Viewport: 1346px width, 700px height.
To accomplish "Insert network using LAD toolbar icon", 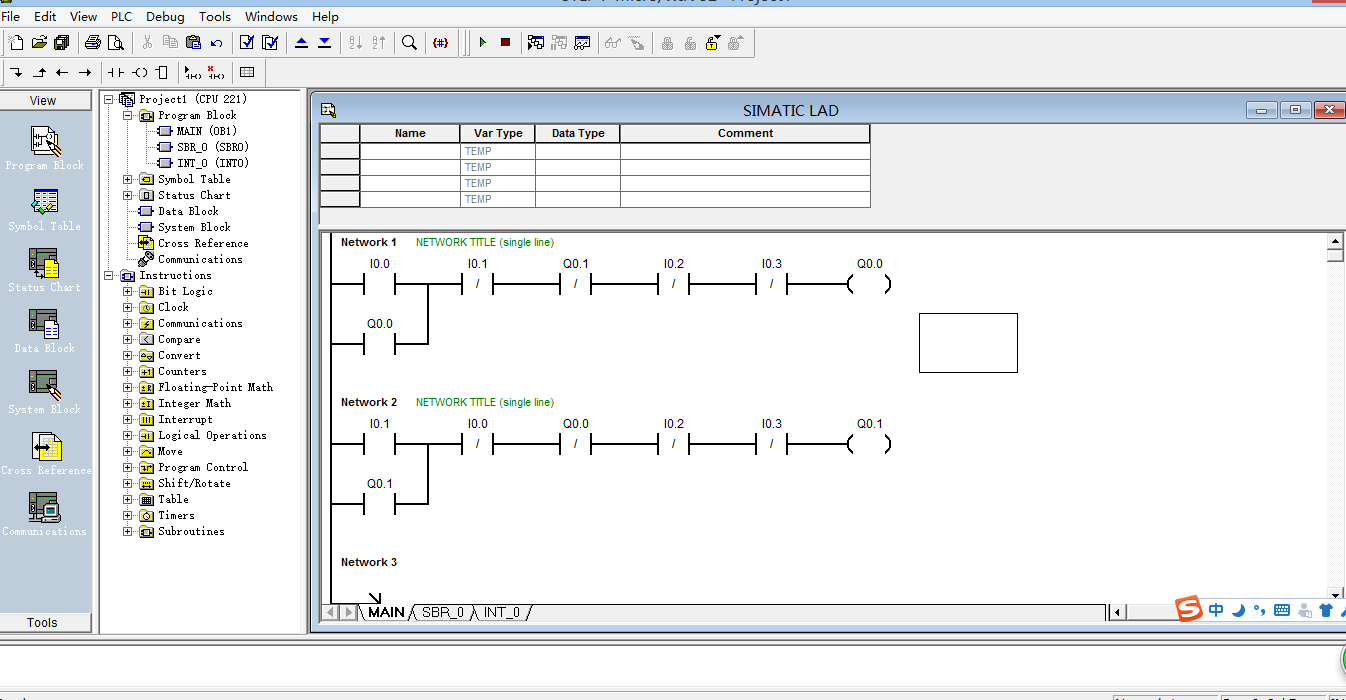I will click(x=193, y=72).
